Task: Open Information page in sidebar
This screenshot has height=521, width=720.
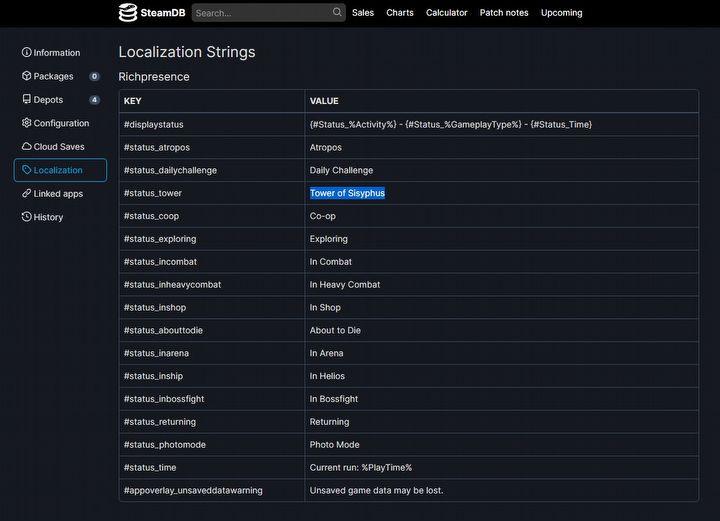Action: click(x=56, y=53)
